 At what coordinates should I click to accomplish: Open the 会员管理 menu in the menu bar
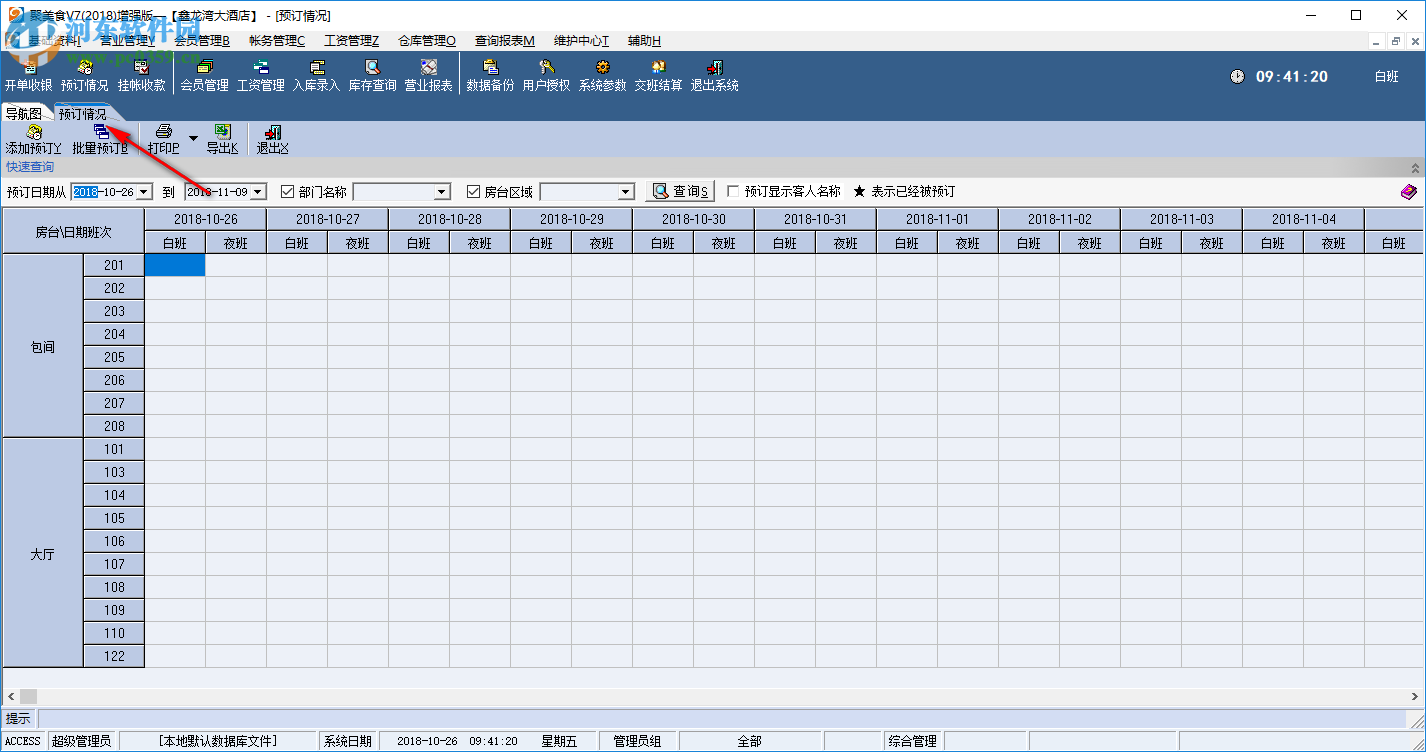click(202, 41)
